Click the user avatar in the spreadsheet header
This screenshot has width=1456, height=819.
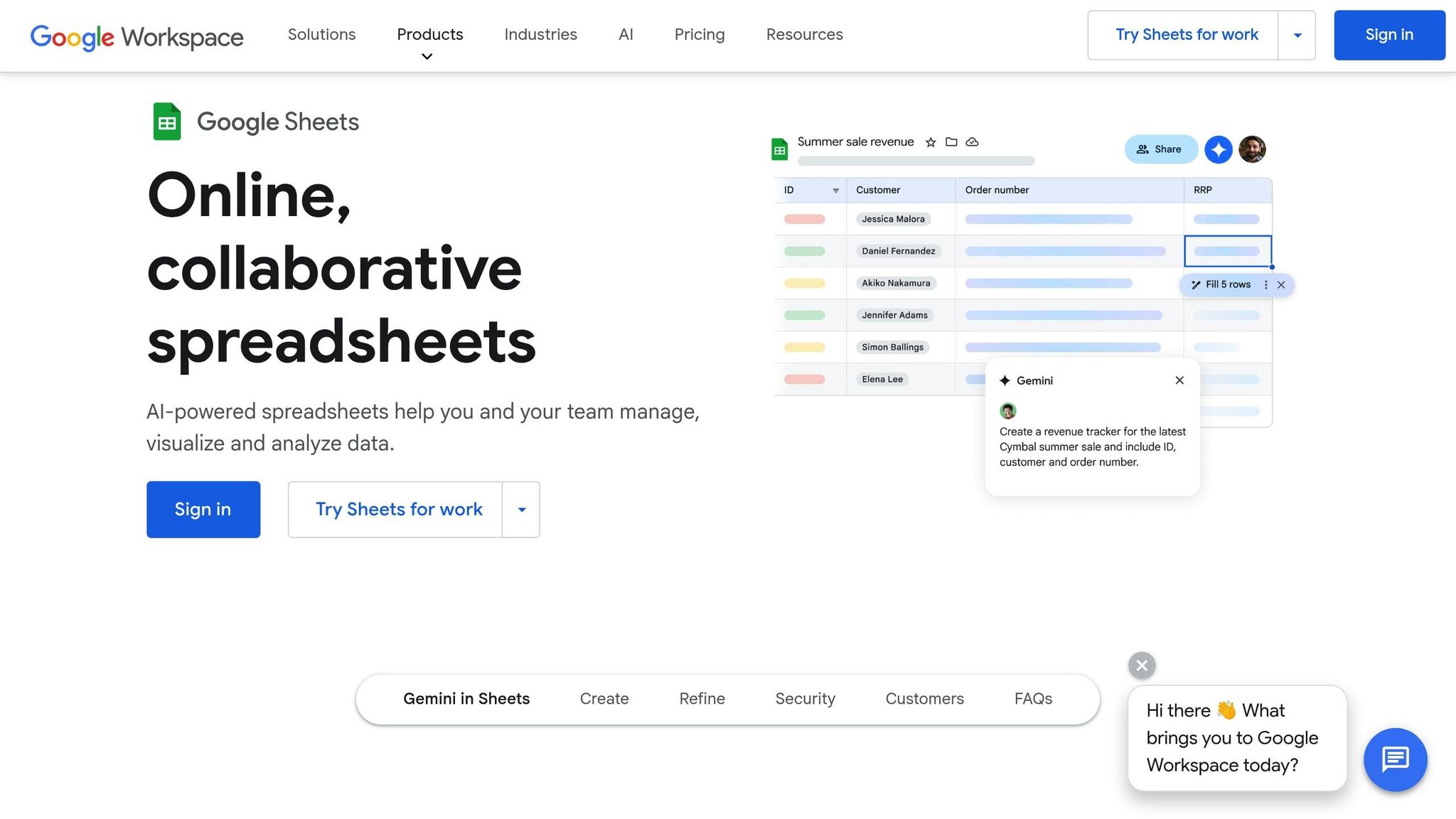coord(1252,149)
